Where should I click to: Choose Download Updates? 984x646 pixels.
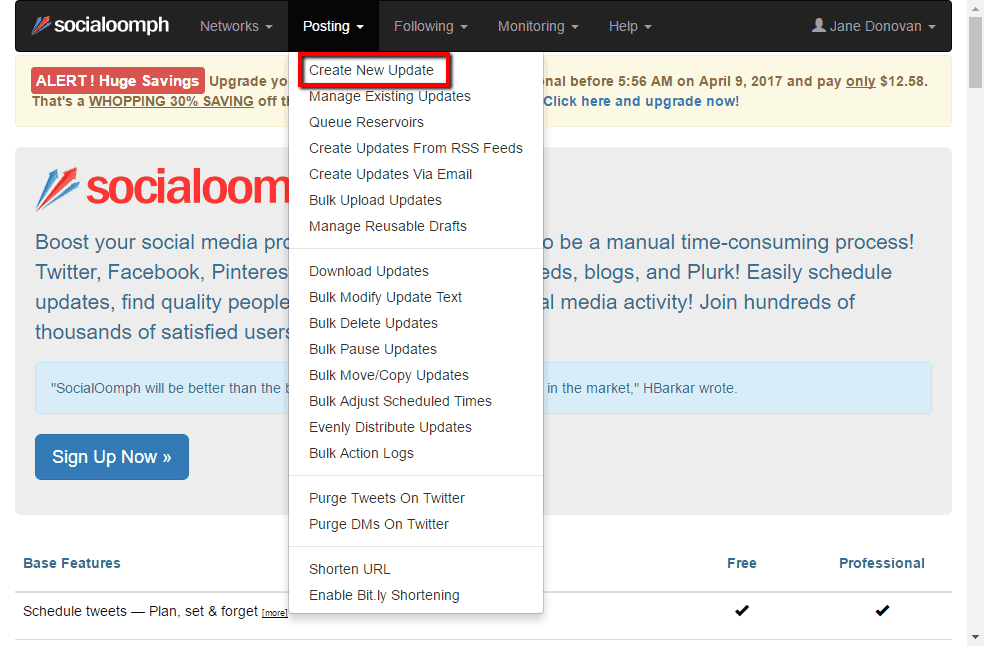click(x=369, y=271)
